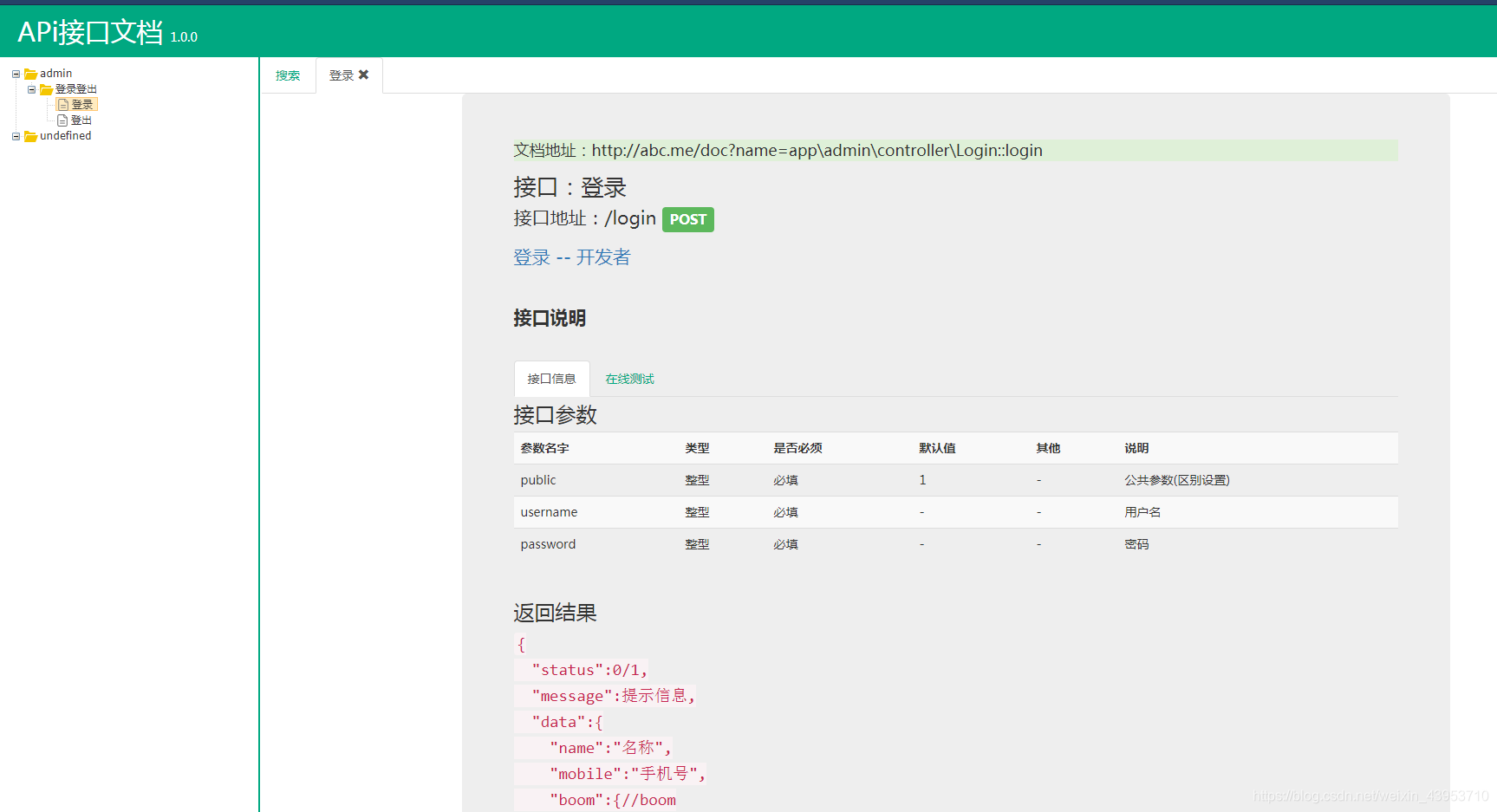Click the 1.0.0 version label

click(184, 37)
